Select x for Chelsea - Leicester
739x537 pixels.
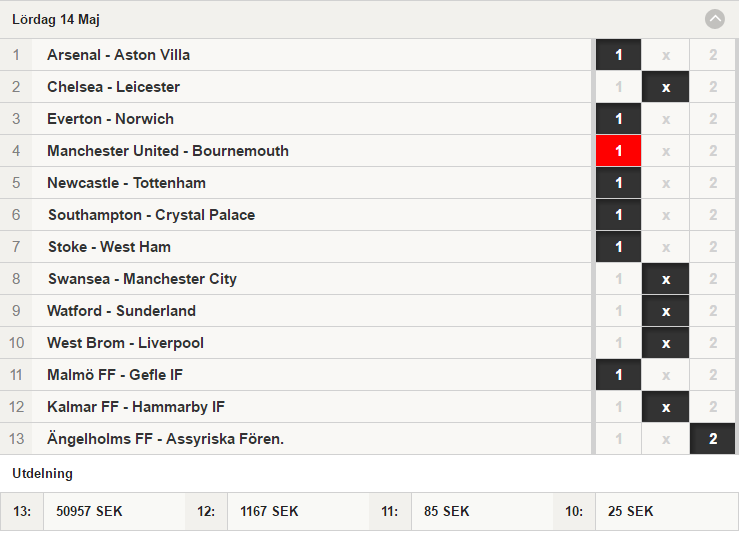click(665, 87)
